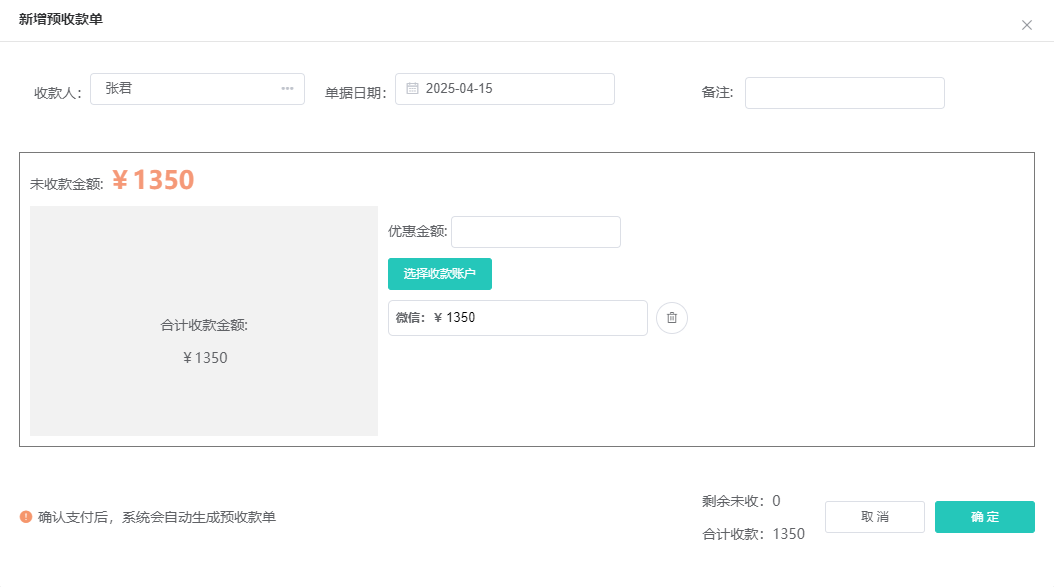Image resolution: width=1054 pixels, height=587 pixels.
Task: Click the 合计收款 1350 summary text
Action: pyautogui.click(x=753, y=534)
